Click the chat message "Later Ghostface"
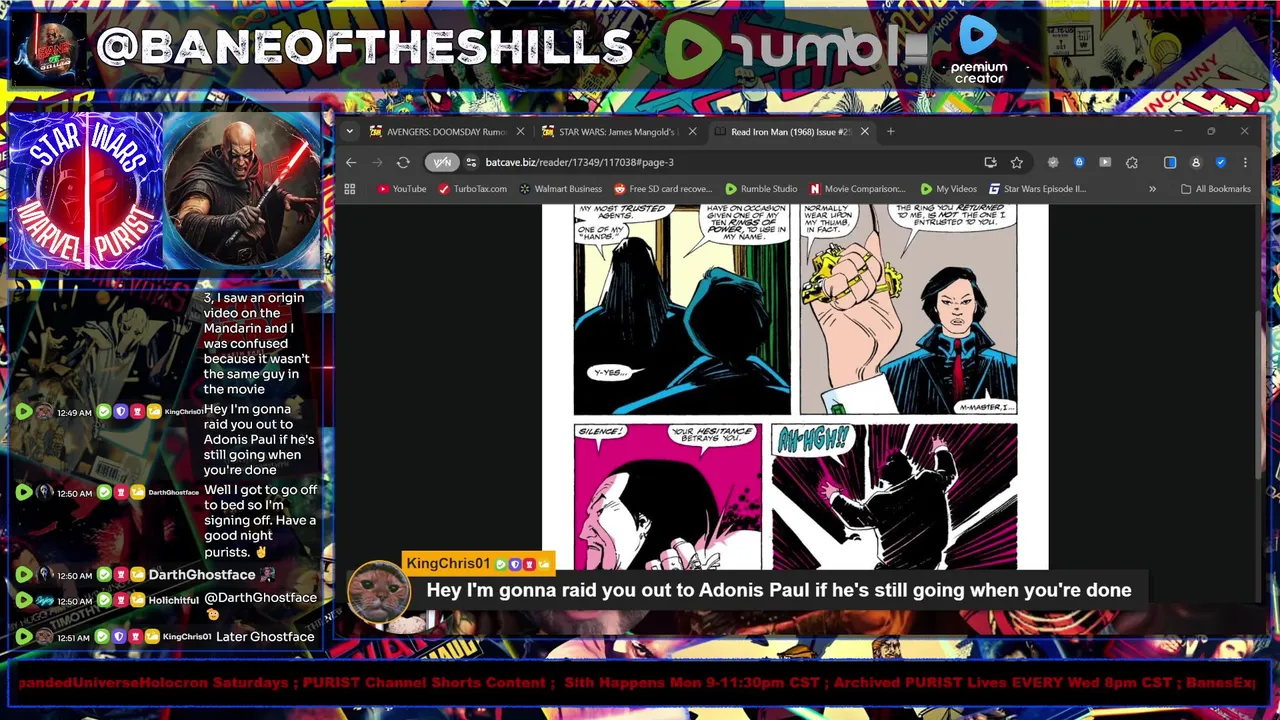Image resolution: width=1280 pixels, height=720 pixels. click(267, 637)
